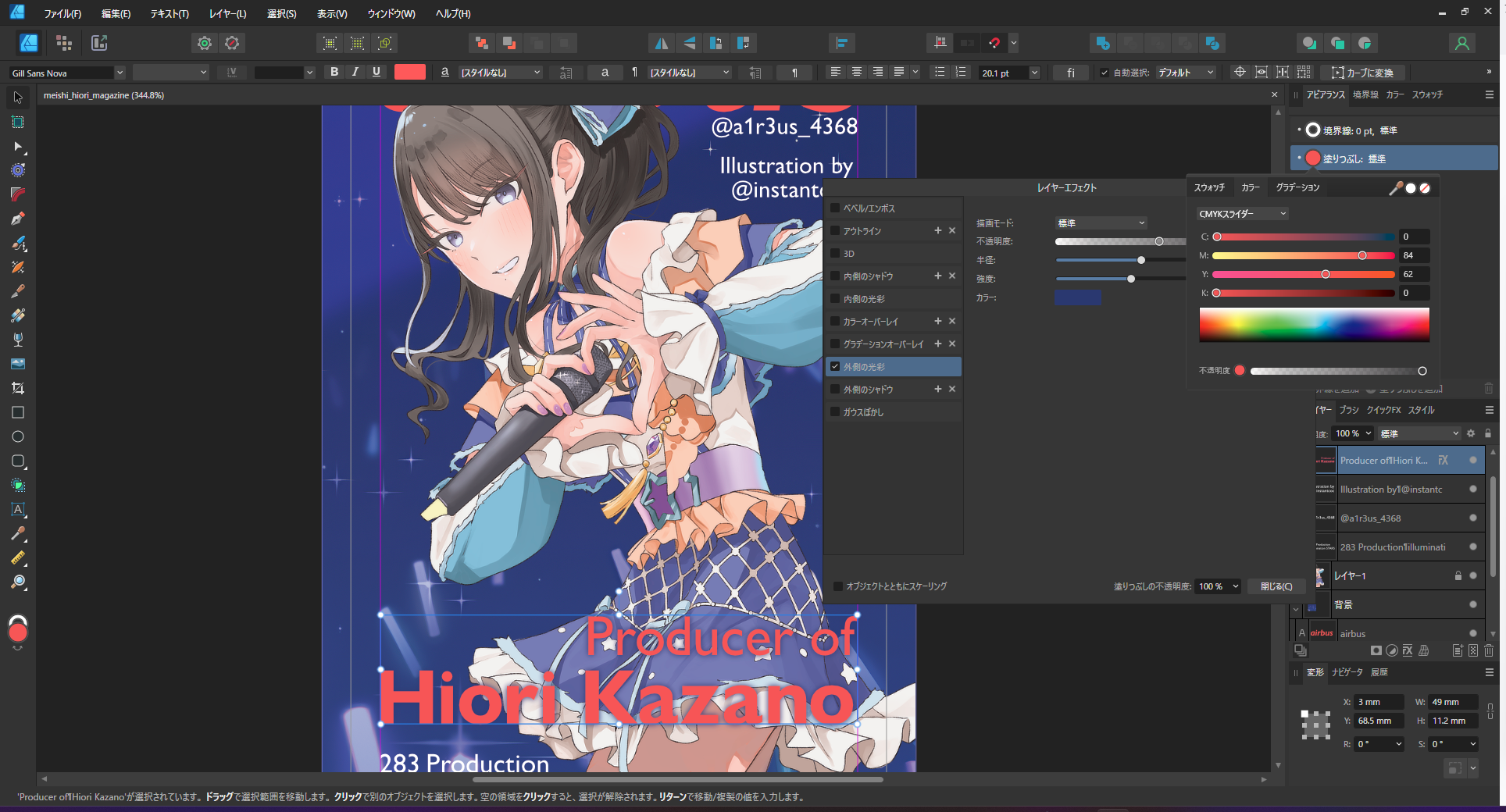
Task: Enable the アウトライン outline effect checkbox
Action: [x=835, y=231]
